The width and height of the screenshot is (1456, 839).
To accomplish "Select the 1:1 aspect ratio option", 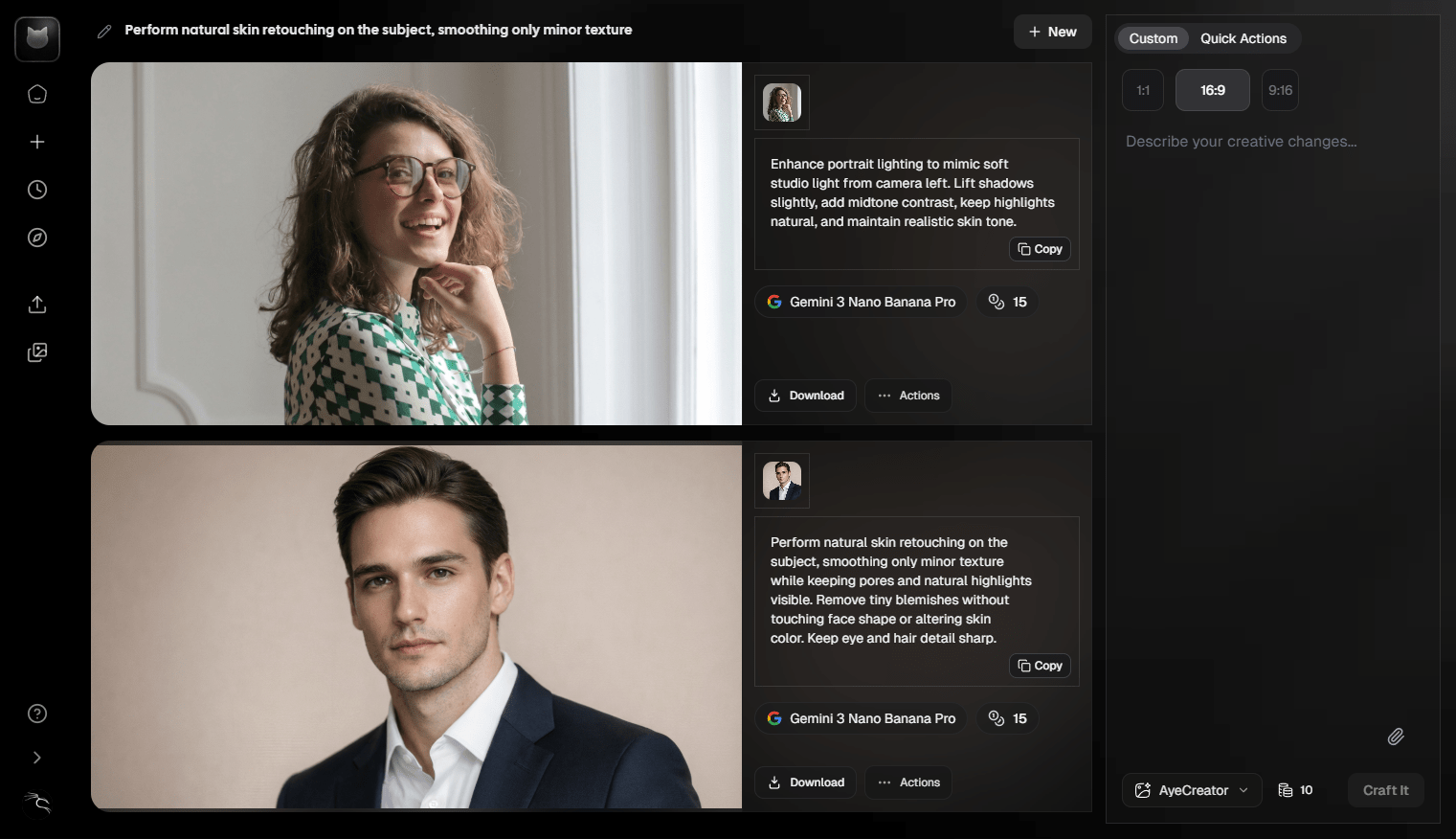I will [1143, 90].
